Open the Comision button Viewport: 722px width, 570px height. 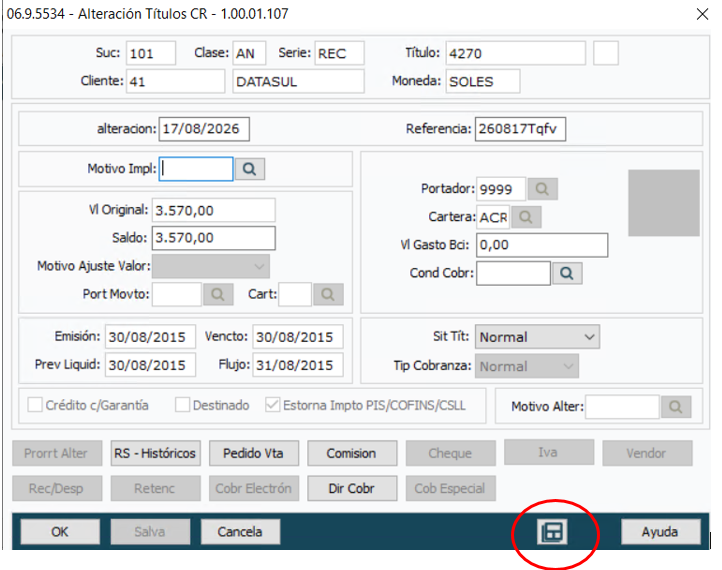click(x=352, y=453)
